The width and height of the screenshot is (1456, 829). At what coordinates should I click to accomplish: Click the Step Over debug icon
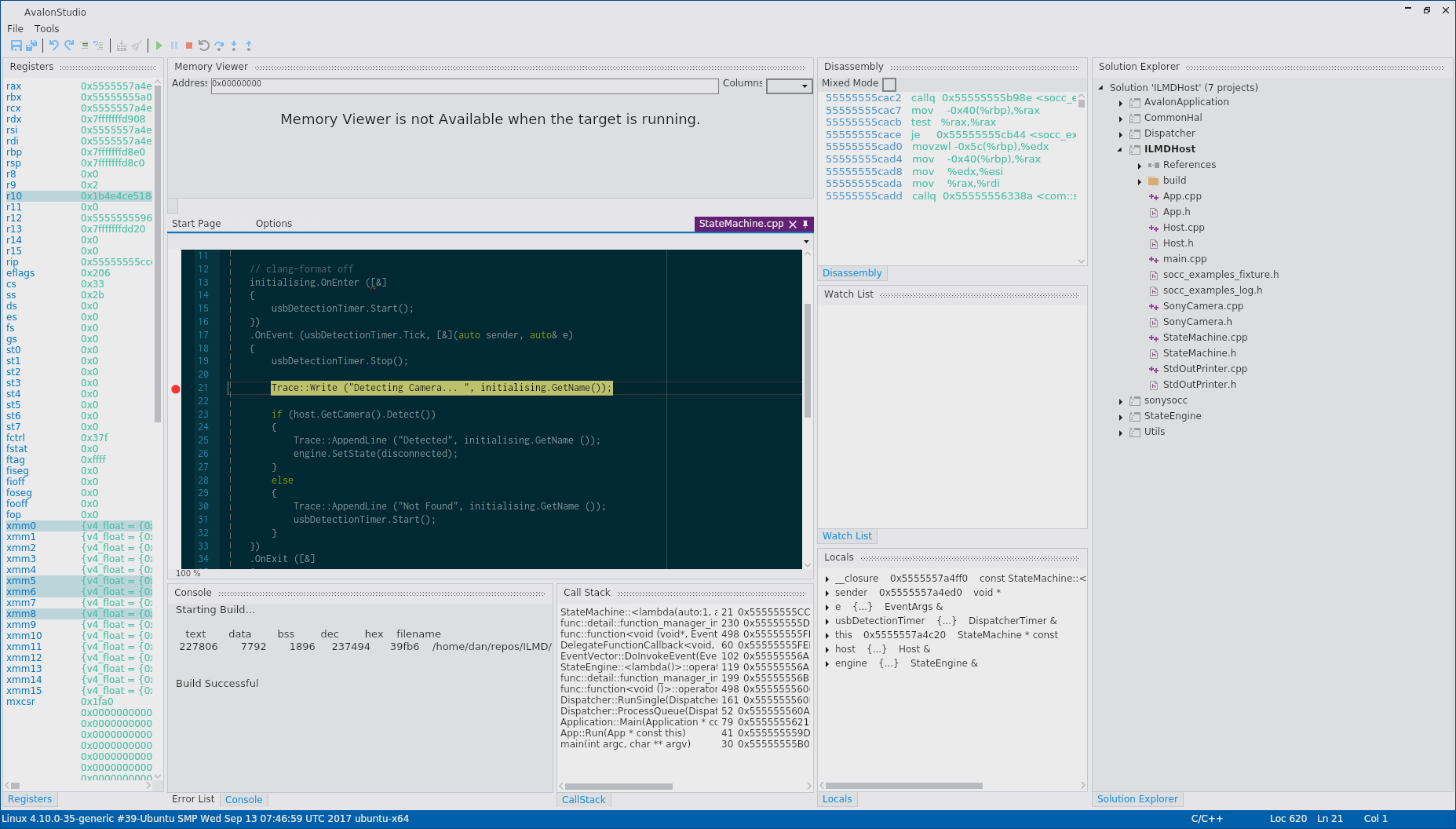[219, 46]
